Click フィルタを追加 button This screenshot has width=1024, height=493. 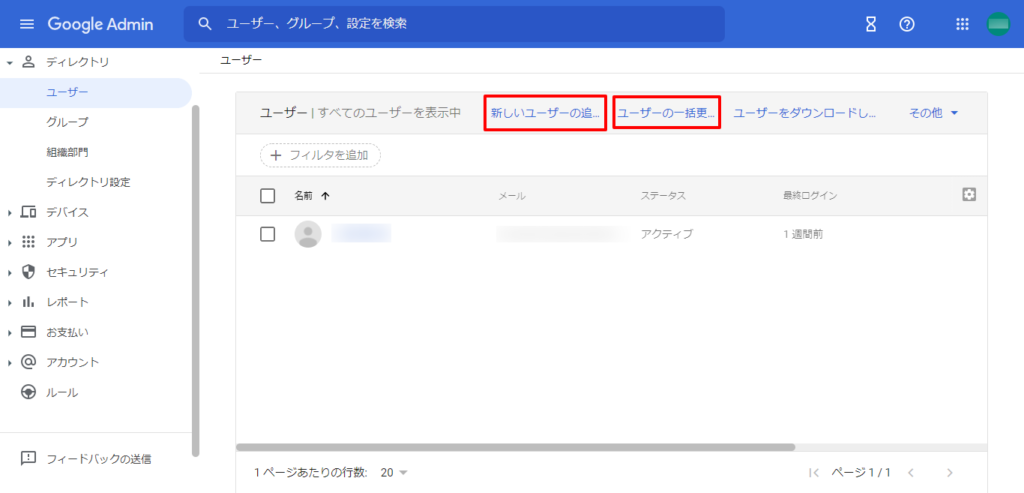click(321, 155)
